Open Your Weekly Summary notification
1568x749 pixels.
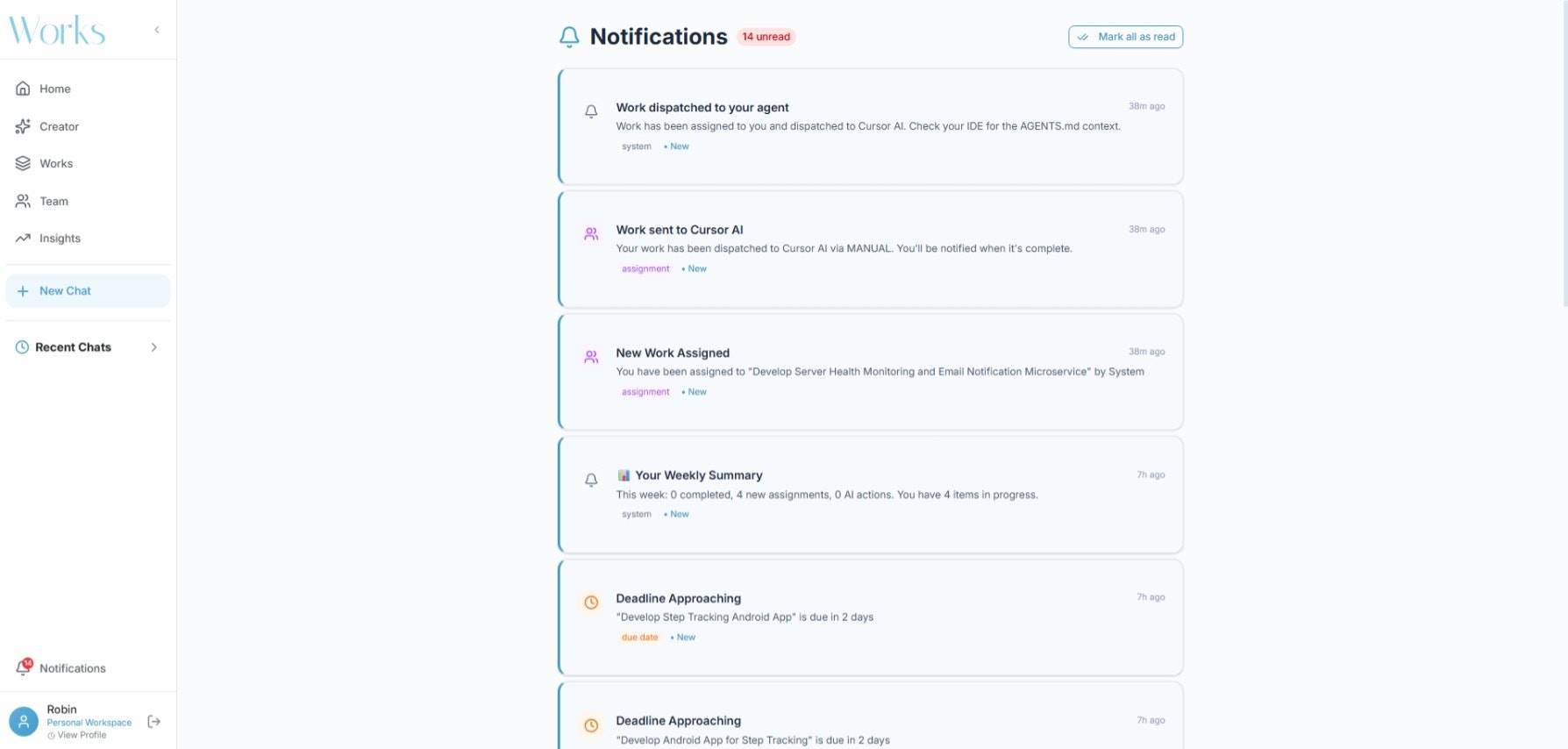(871, 495)
